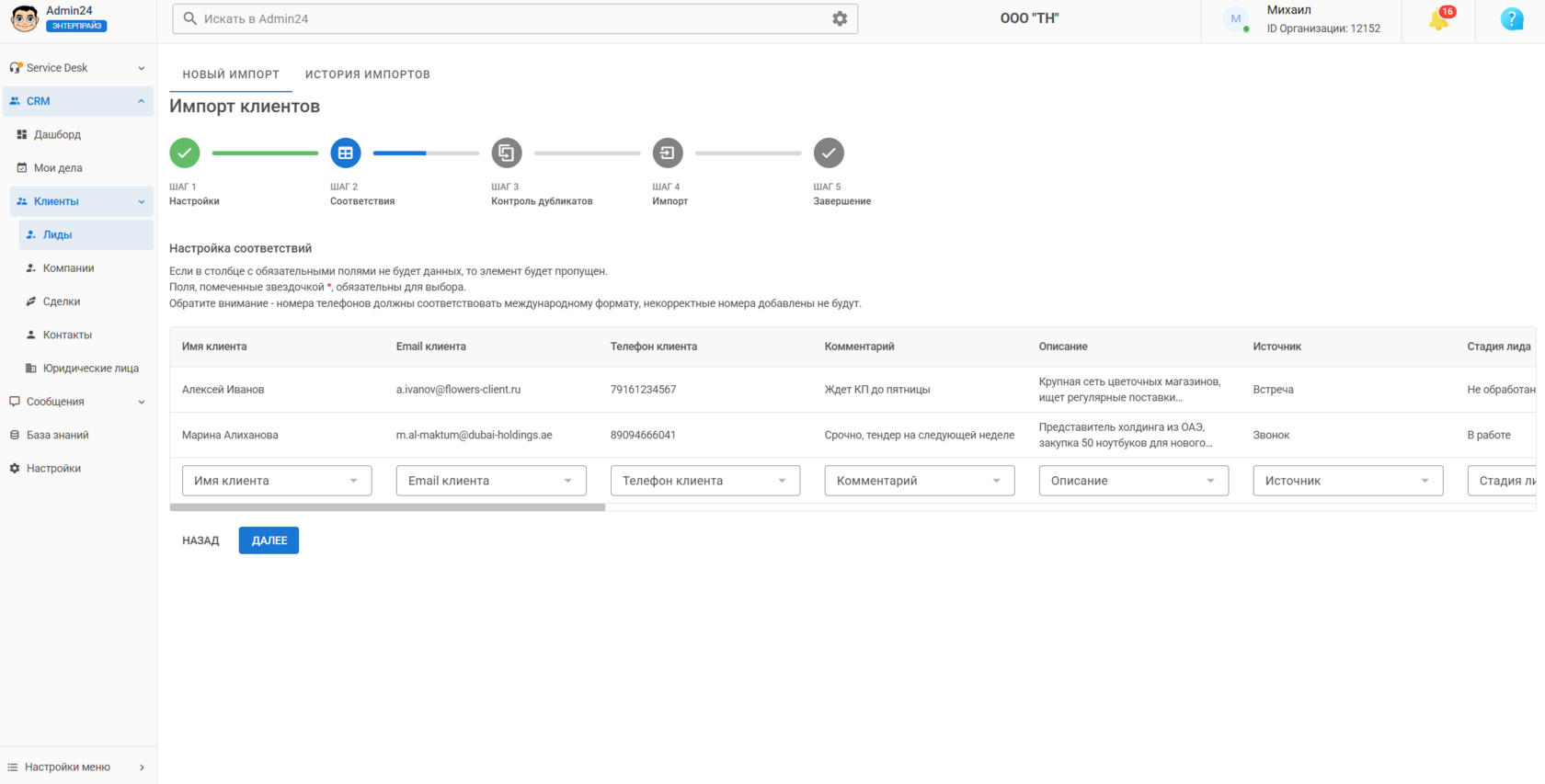The image size is (1545, 784).
Task: Click the Далее button
Action: point(269,540)
